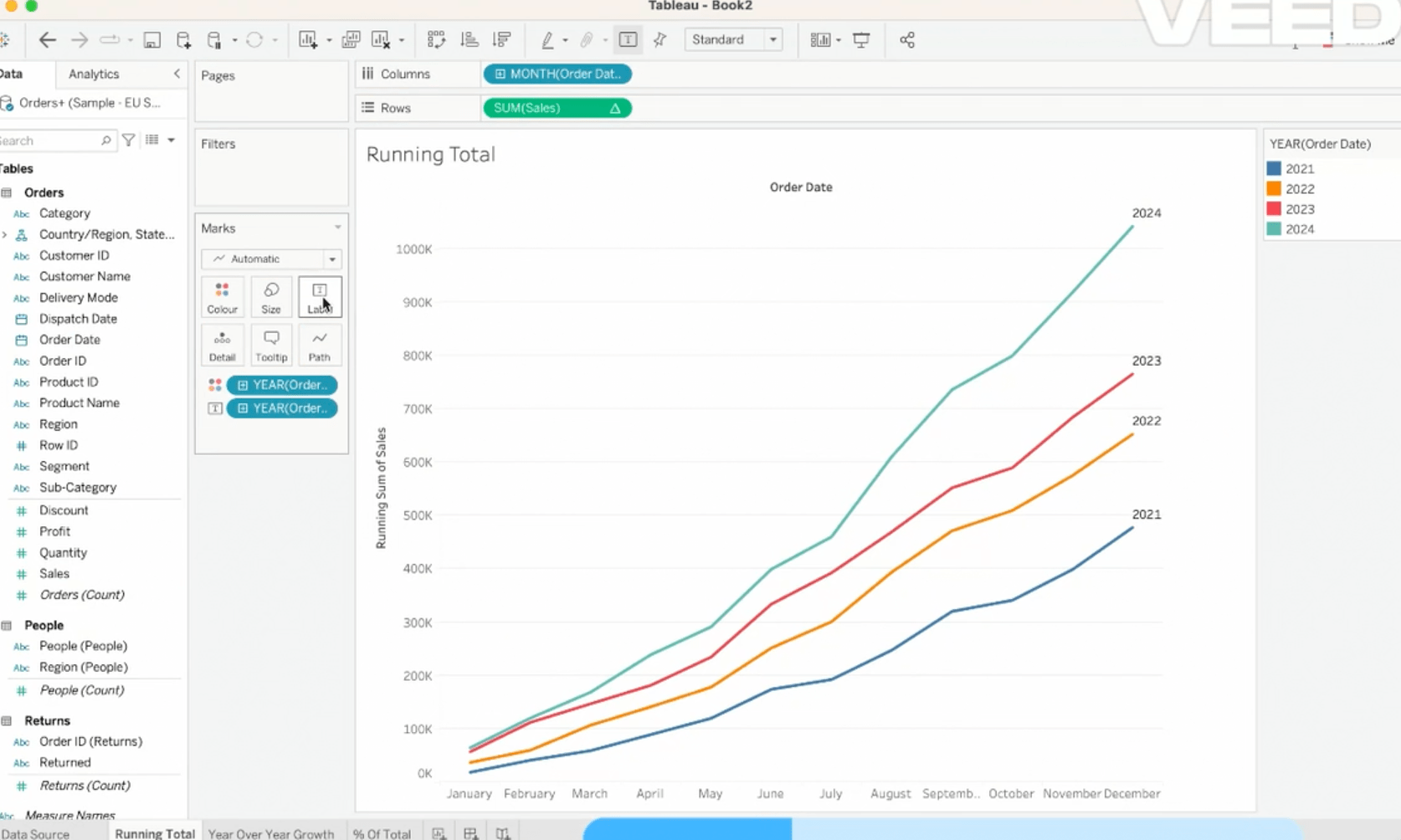Collapse the Orders table

coord(7,192)
